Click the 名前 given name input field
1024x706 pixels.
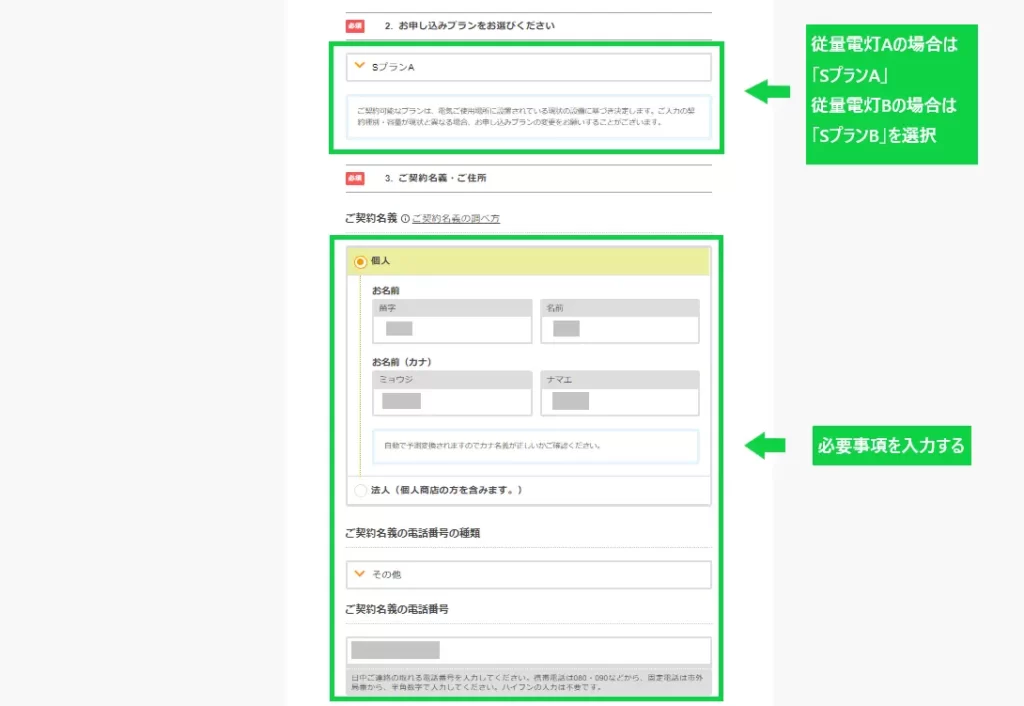(x=620, y=329)
